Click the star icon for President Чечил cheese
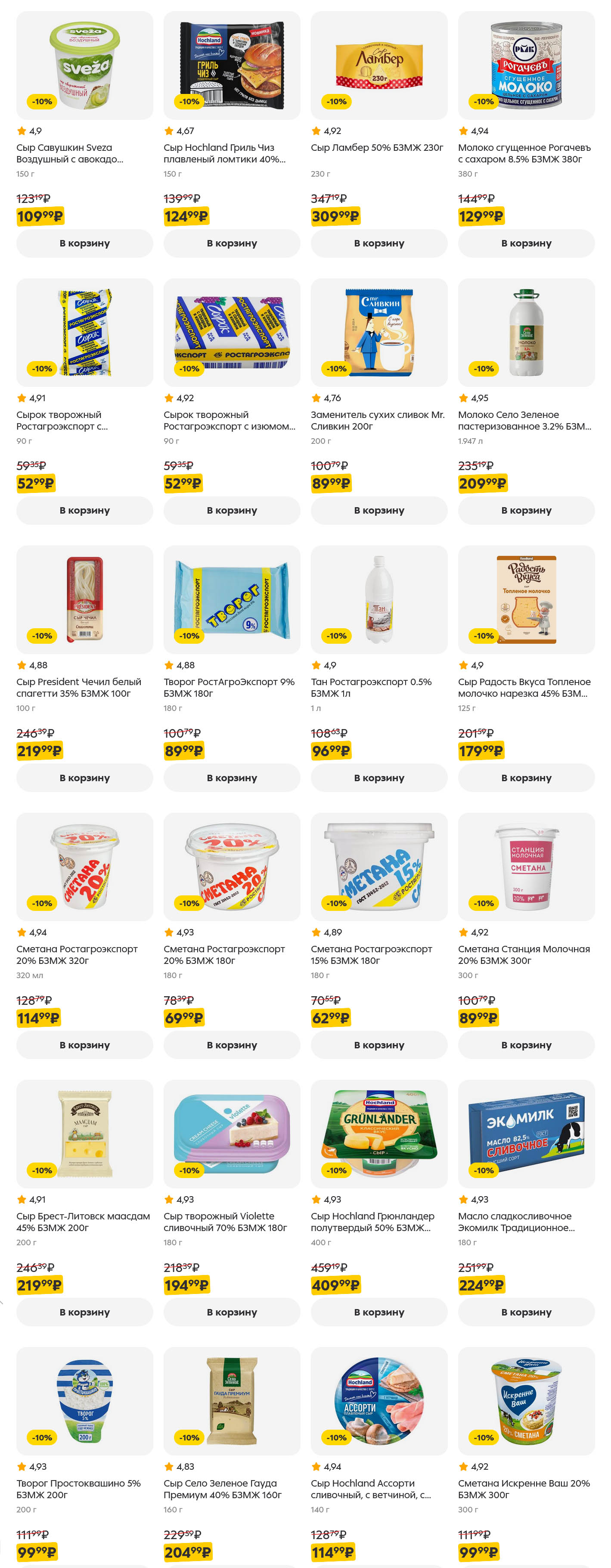Image resolution: width=611 pixels, height=1568 pixels. [x=22, y=665]
